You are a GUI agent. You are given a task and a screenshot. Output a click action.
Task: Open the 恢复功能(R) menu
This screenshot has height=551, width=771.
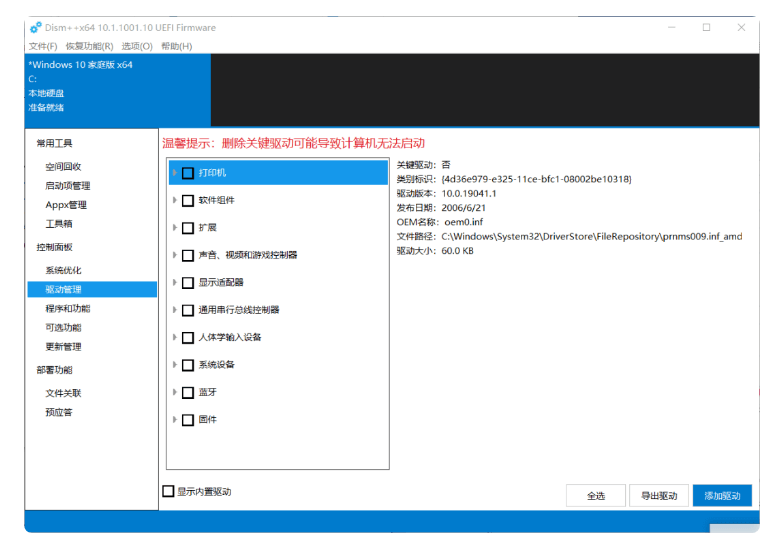(89, 46)
